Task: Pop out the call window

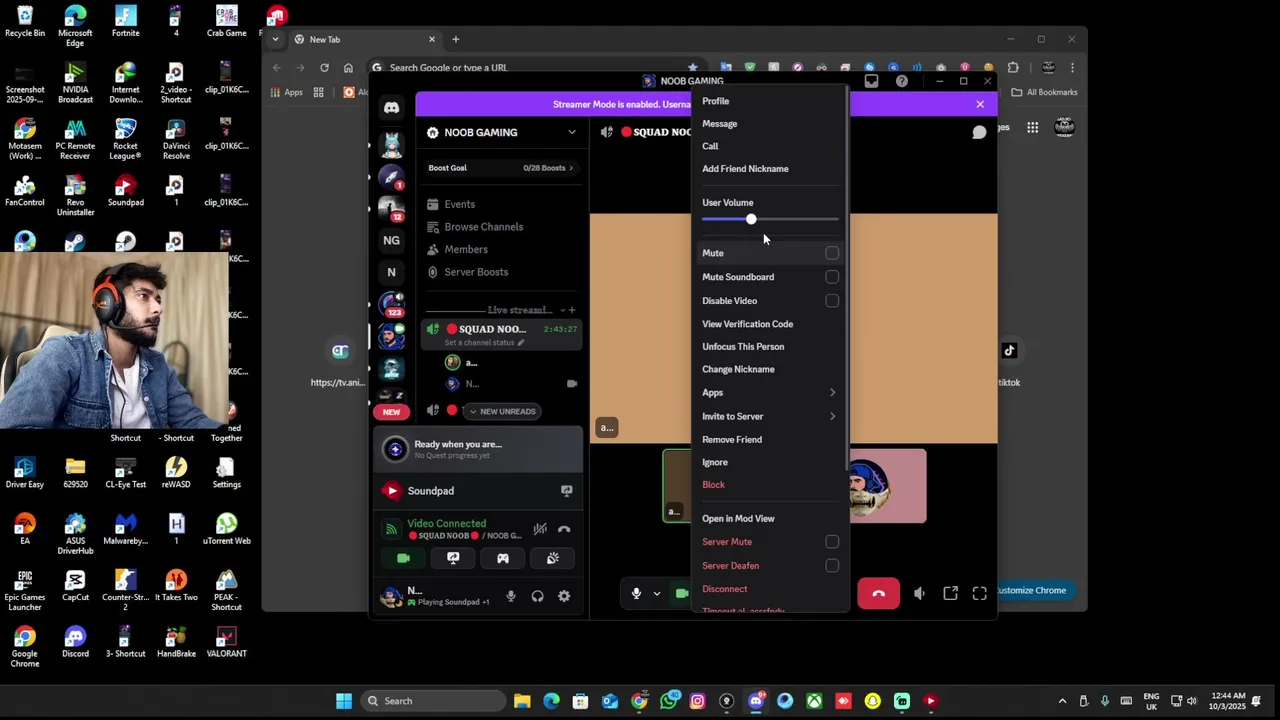Action: (951, 593)
